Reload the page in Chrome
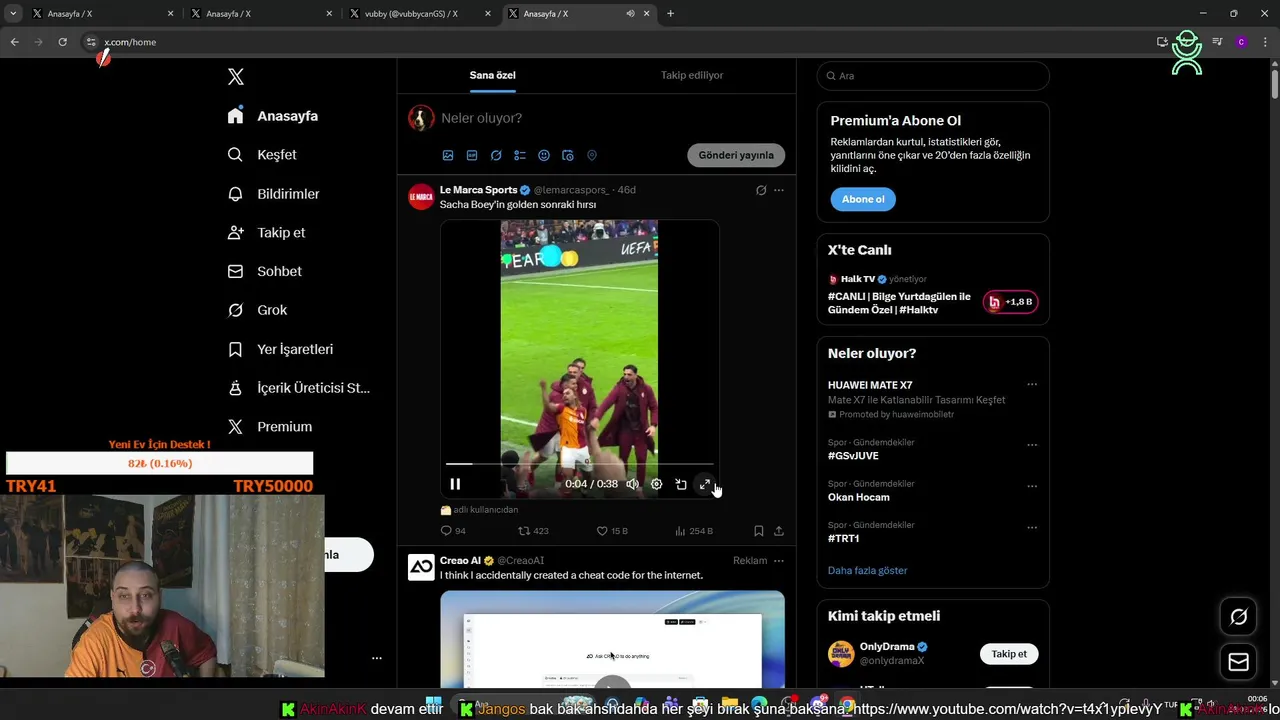 pyautogui.click(x=62, y=42)
